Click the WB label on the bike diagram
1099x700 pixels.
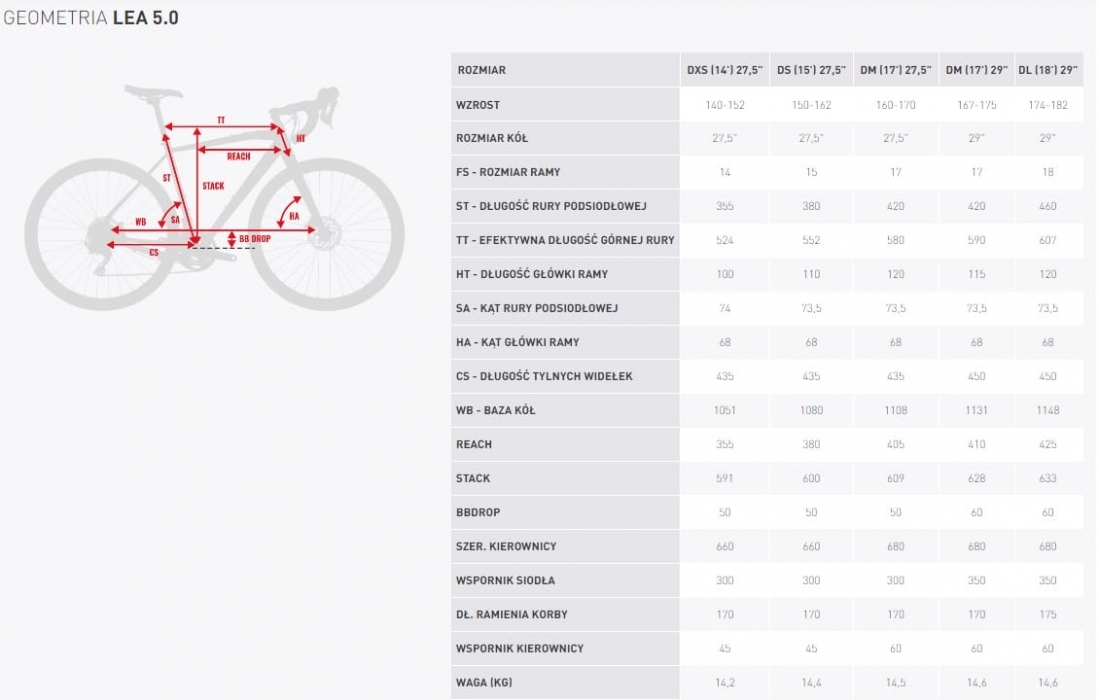141,221
